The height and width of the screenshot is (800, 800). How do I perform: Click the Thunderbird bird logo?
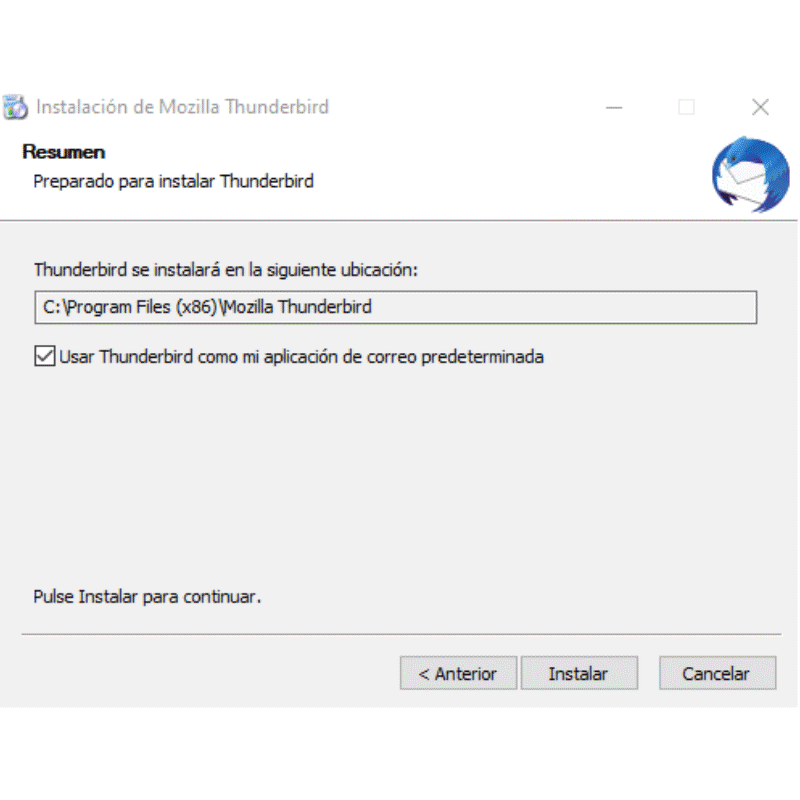[x=751, y=174]
